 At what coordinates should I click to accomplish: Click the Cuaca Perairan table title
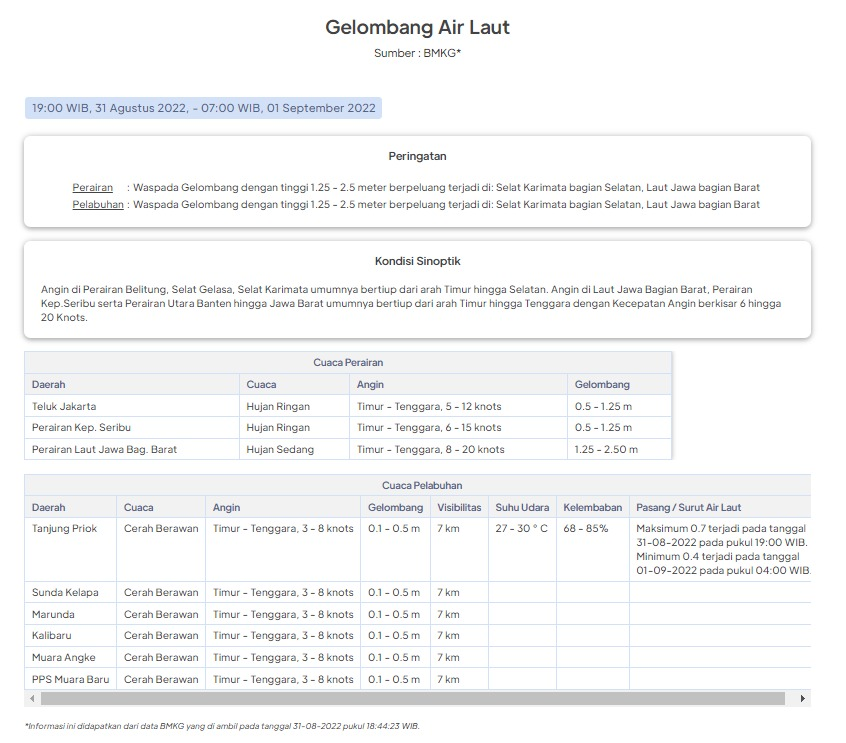click(348, 363)
